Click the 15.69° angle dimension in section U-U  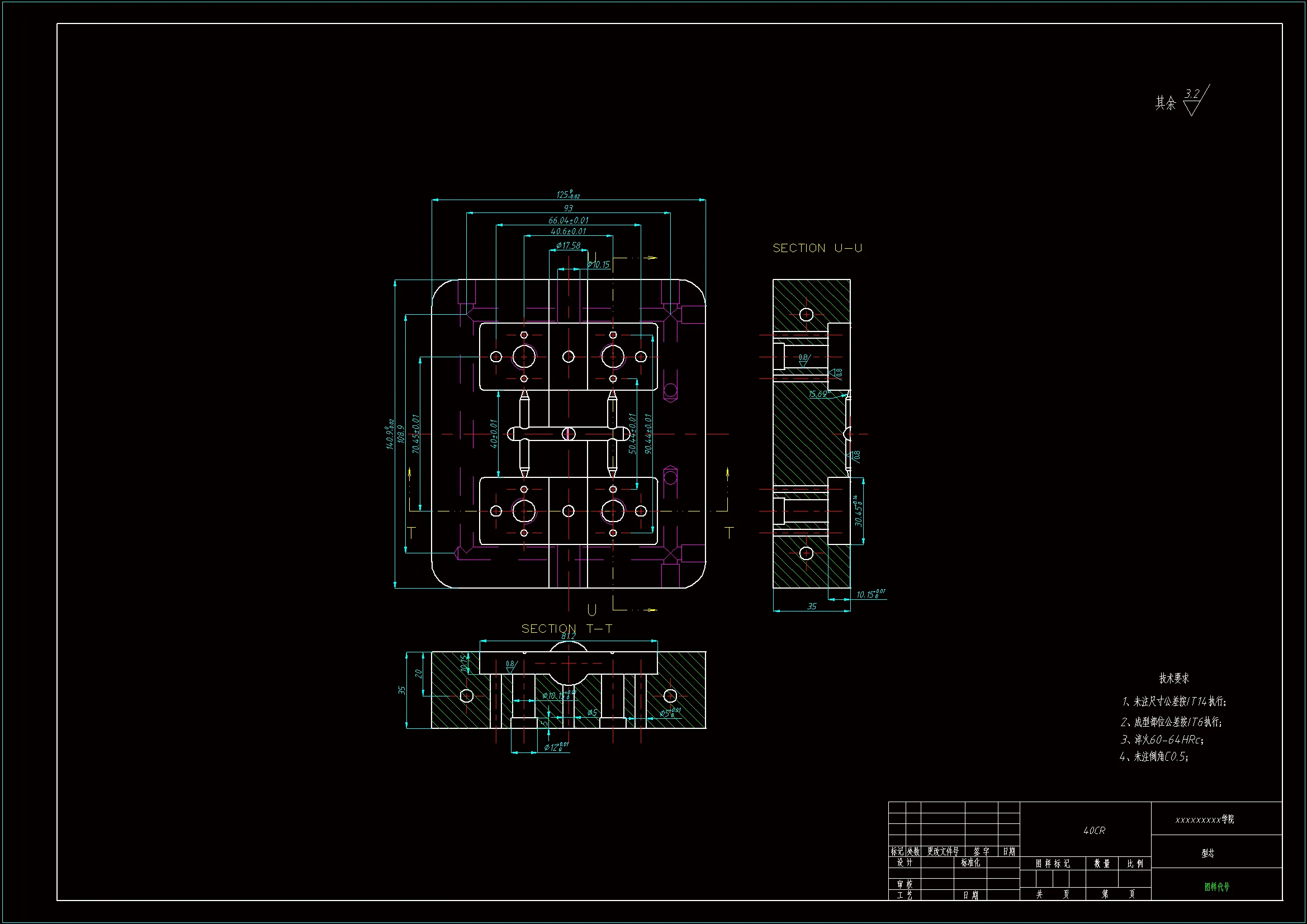click(819, 394)
